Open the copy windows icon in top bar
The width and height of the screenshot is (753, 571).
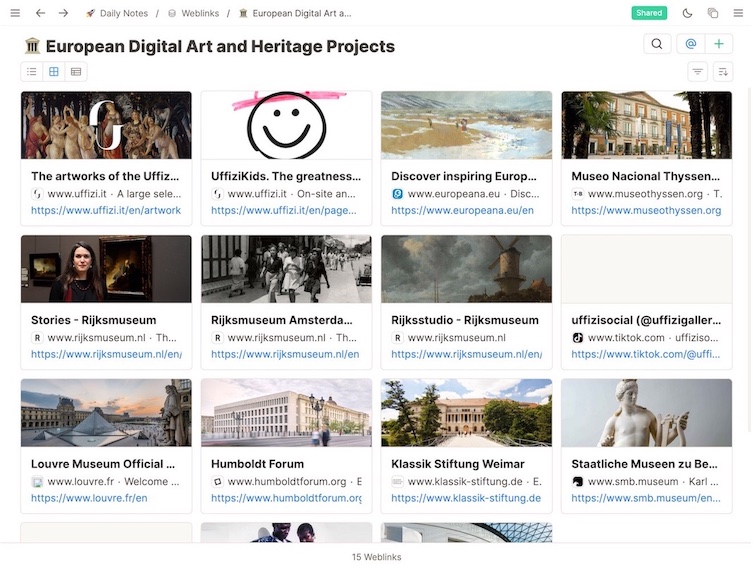(x=713, y=13)
